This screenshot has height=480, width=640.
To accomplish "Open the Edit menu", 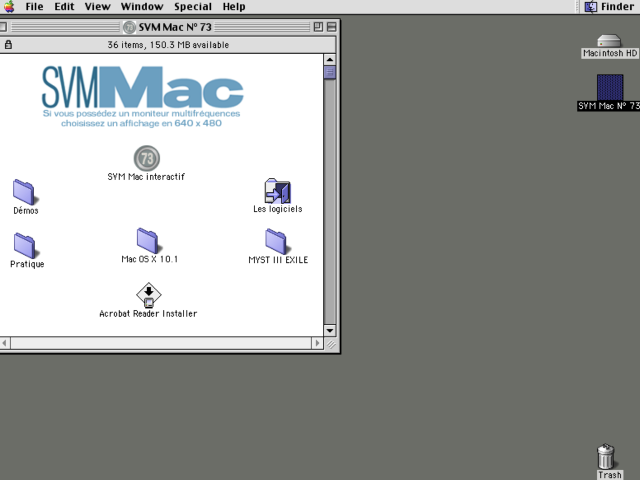I will (x=64, y=7).
